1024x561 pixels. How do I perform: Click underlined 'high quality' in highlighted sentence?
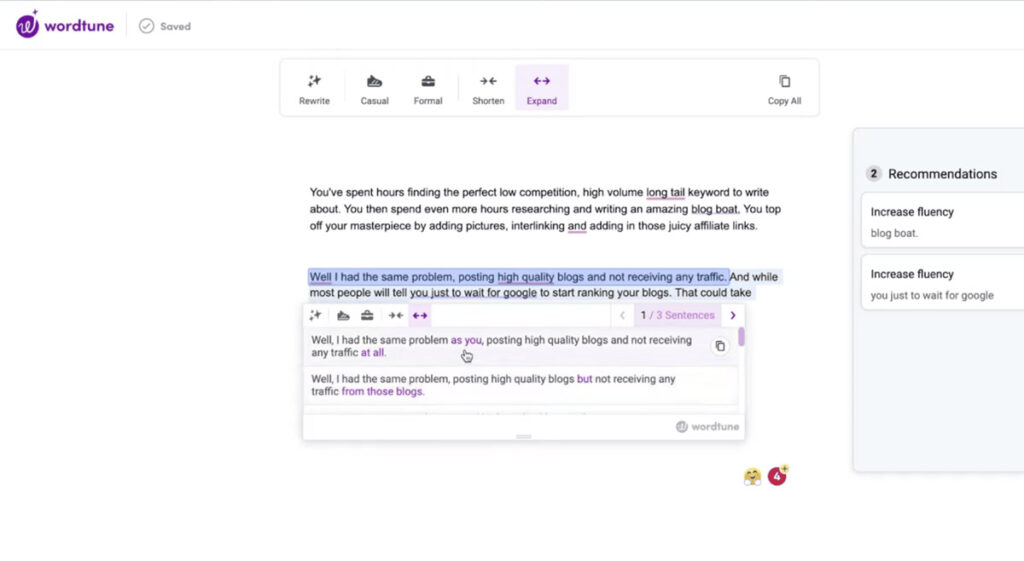pos(526,277)
